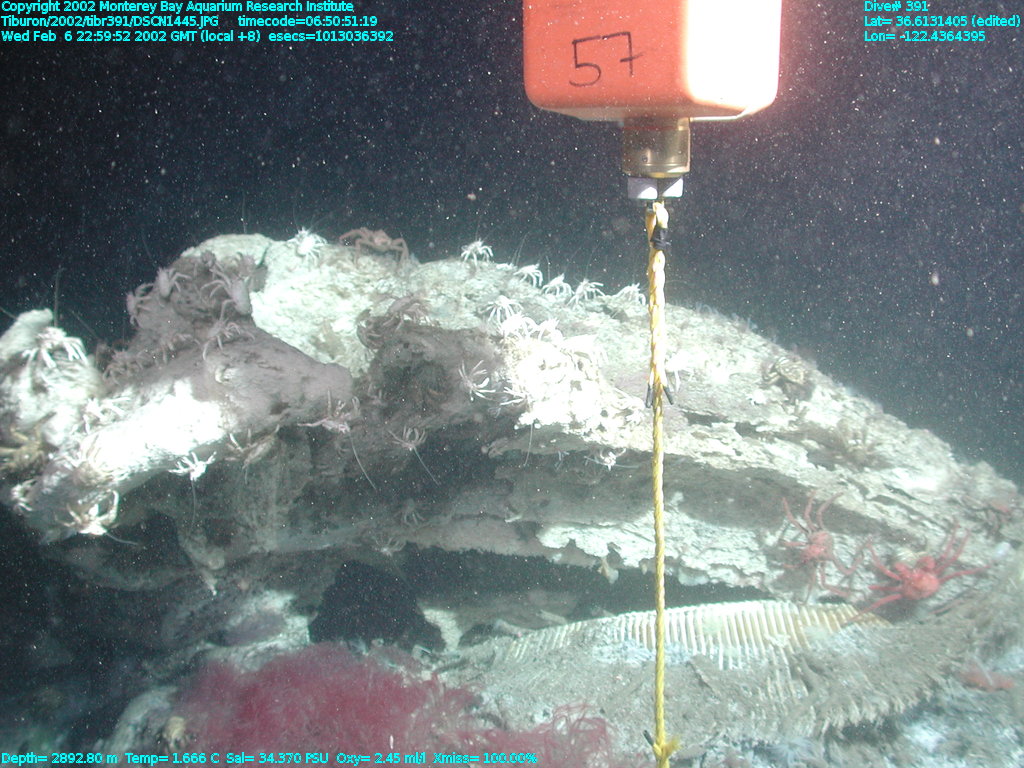This screenshot has height=768, width=1024.
Task: Click the Lon= -122.4364395 reading
Action: click(x=925, y=36)
